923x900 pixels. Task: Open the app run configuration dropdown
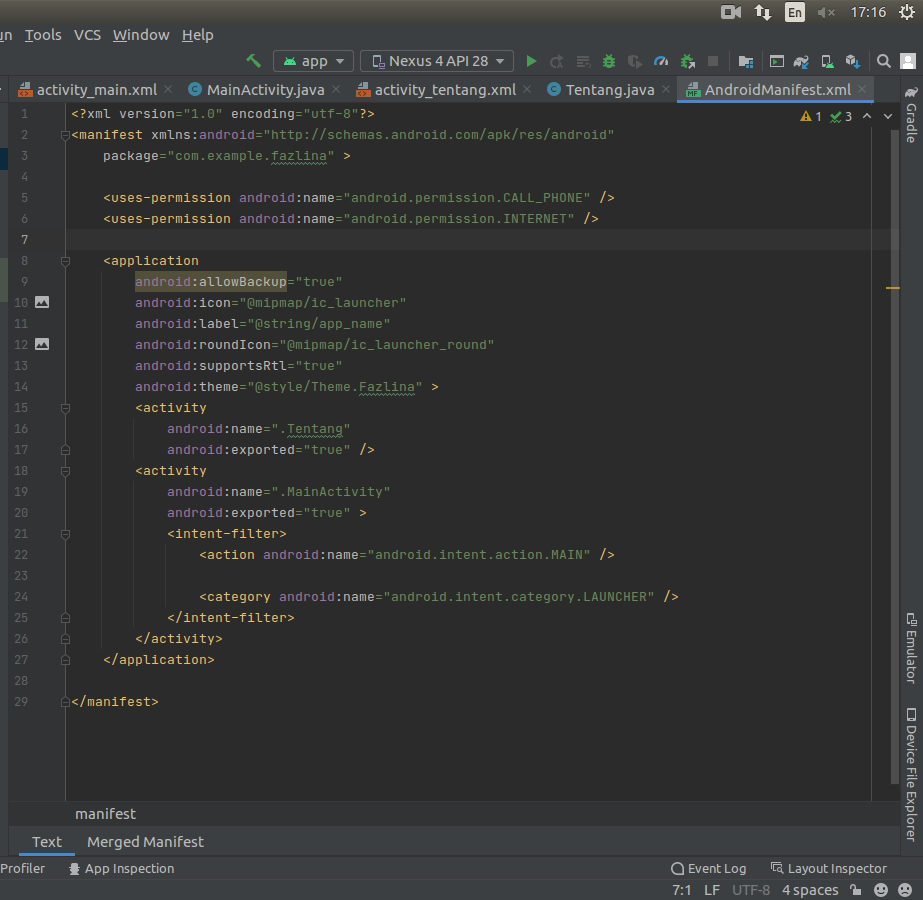(x=313, y=61)
